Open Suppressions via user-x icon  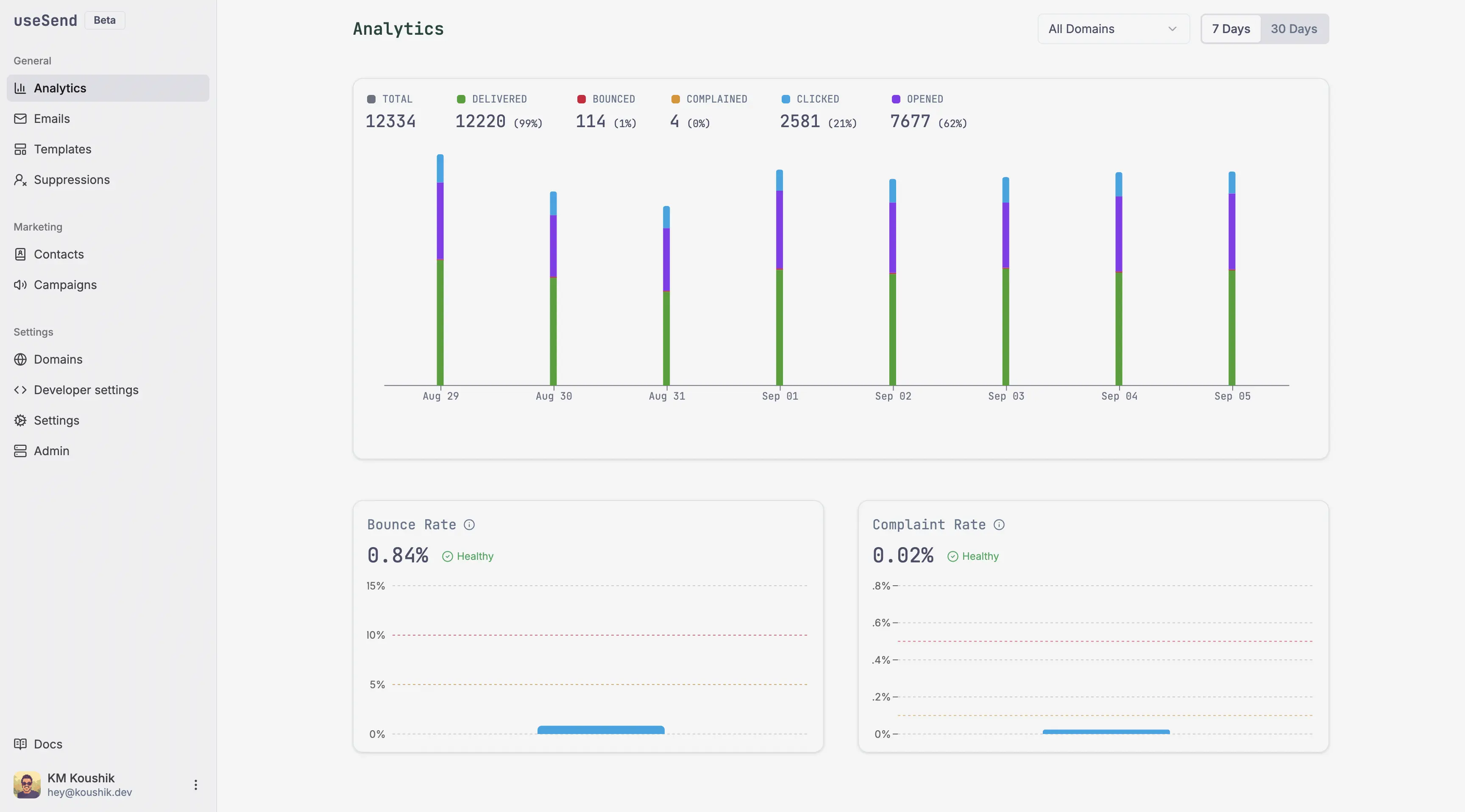coord(20,180)
